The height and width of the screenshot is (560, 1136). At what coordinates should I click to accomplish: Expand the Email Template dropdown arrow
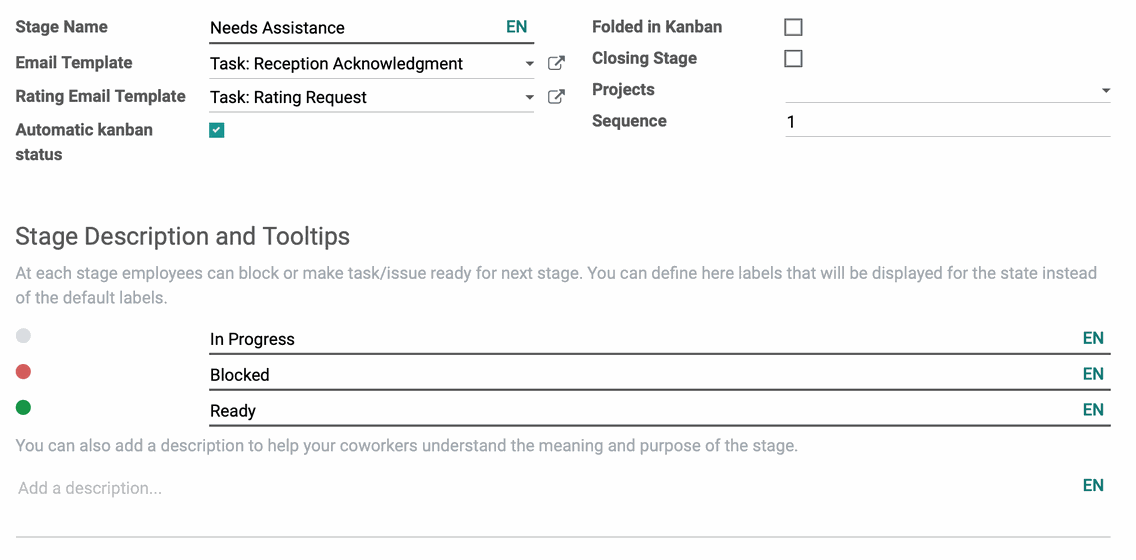click(530, 64)
